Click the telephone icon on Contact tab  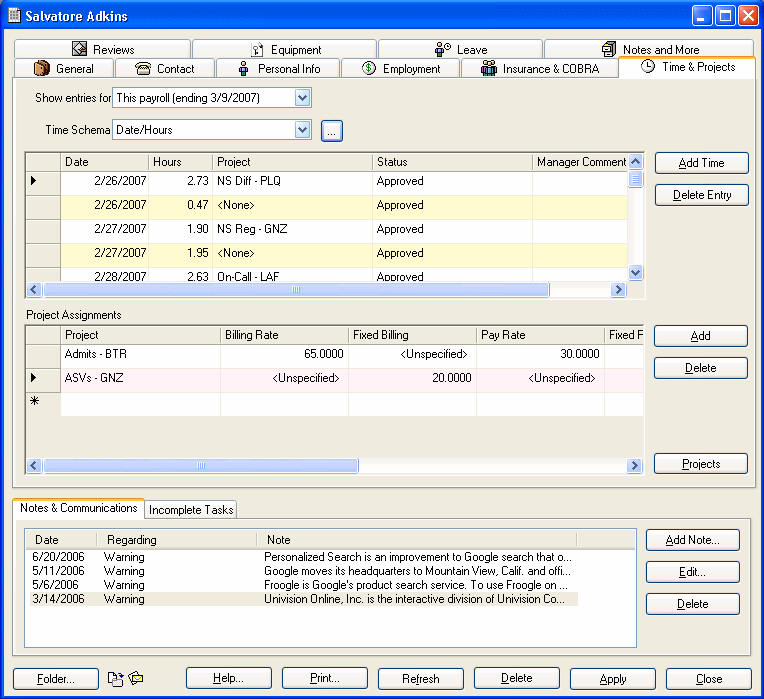click(x=143, y=69)
